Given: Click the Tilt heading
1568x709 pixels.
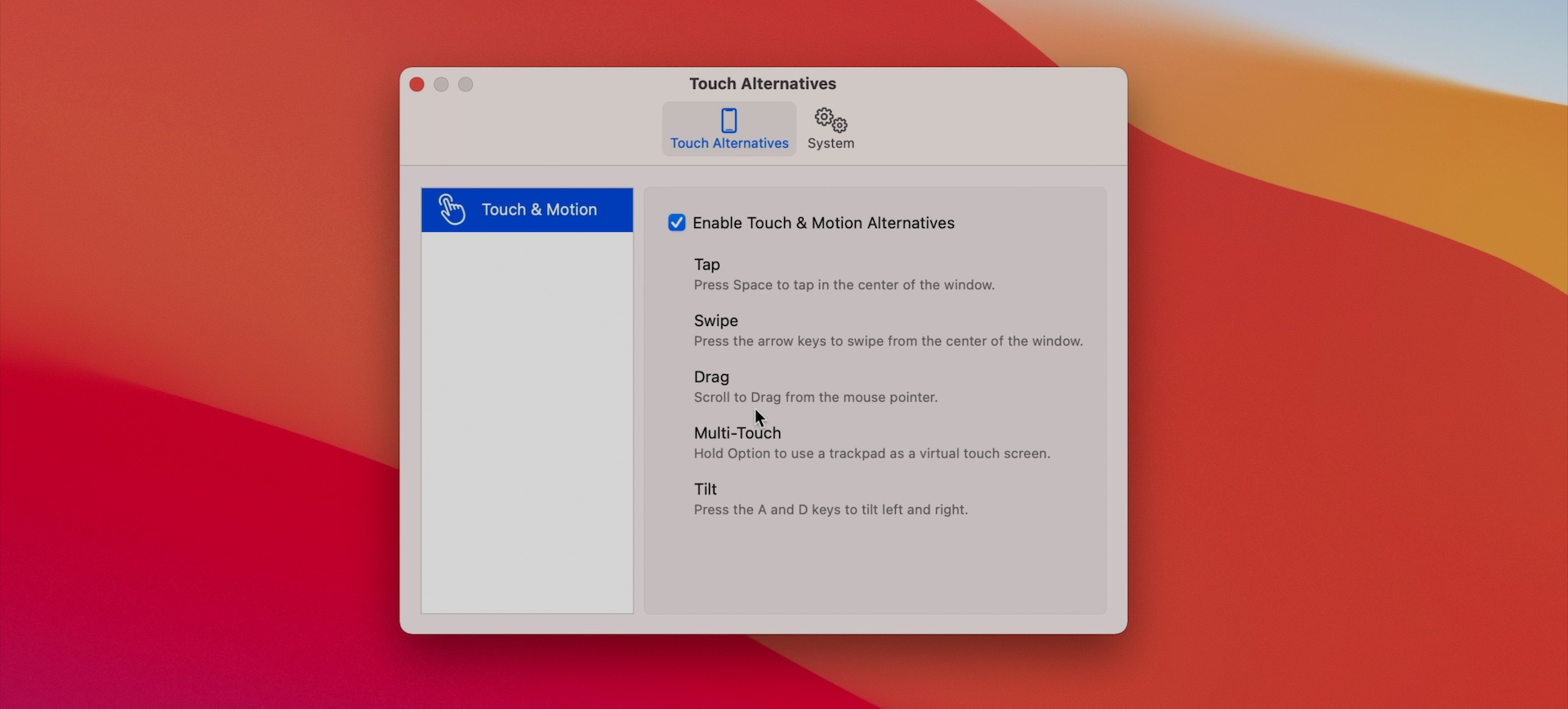Looking at the screenshot, I should tap(705, 489).
